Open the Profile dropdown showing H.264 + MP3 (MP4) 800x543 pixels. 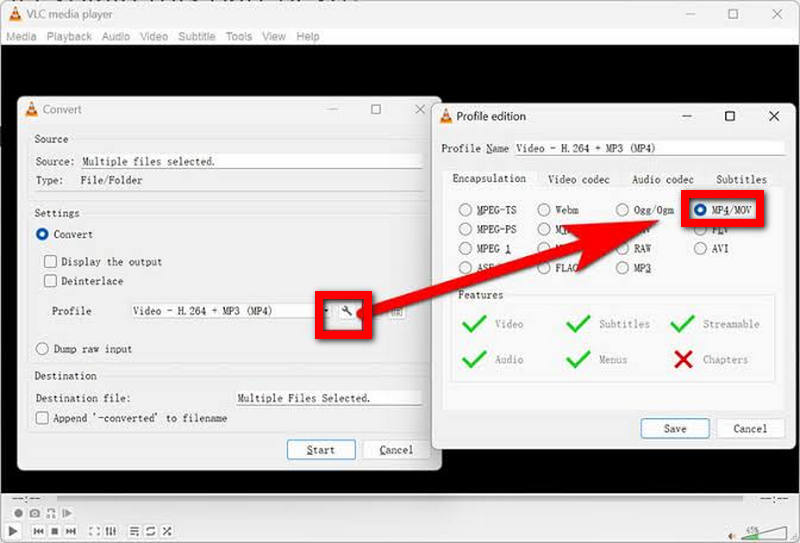[231, 311]
